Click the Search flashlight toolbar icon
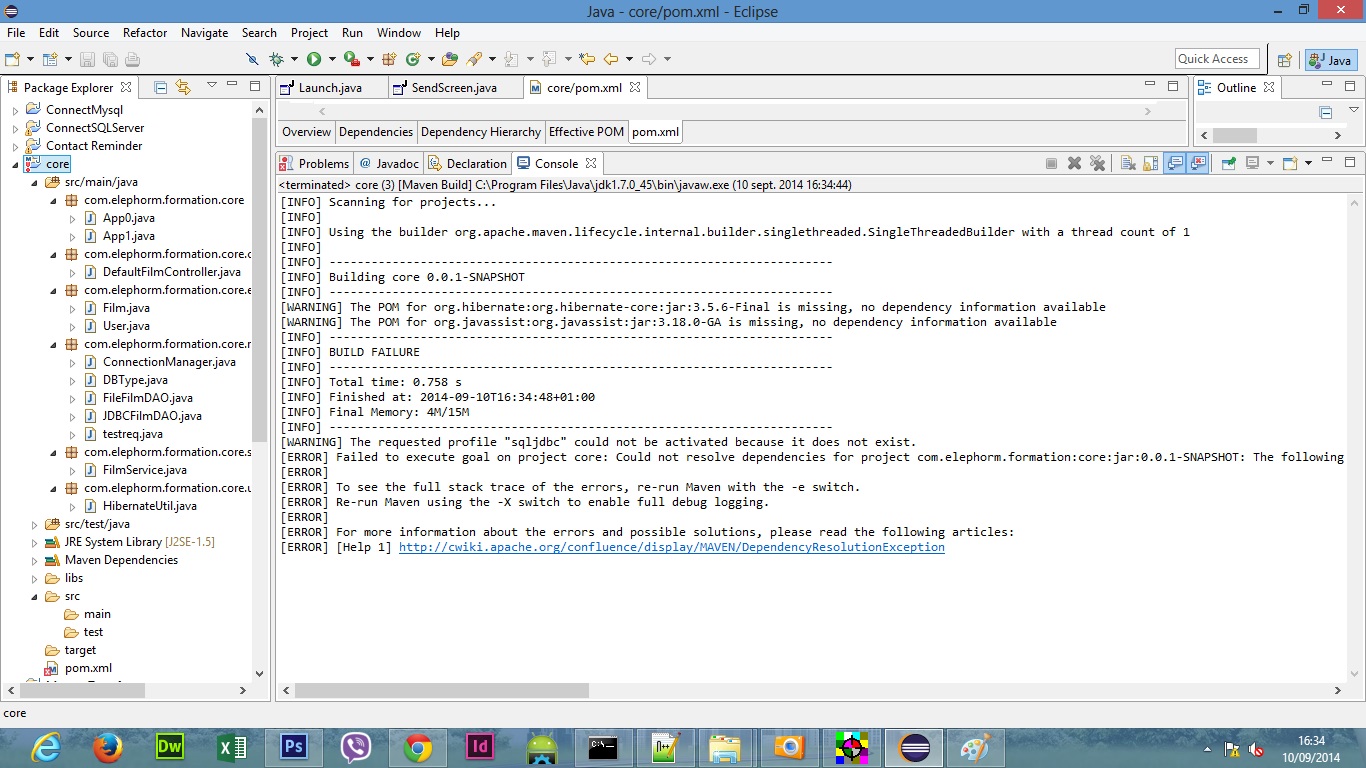 [474, 59]
